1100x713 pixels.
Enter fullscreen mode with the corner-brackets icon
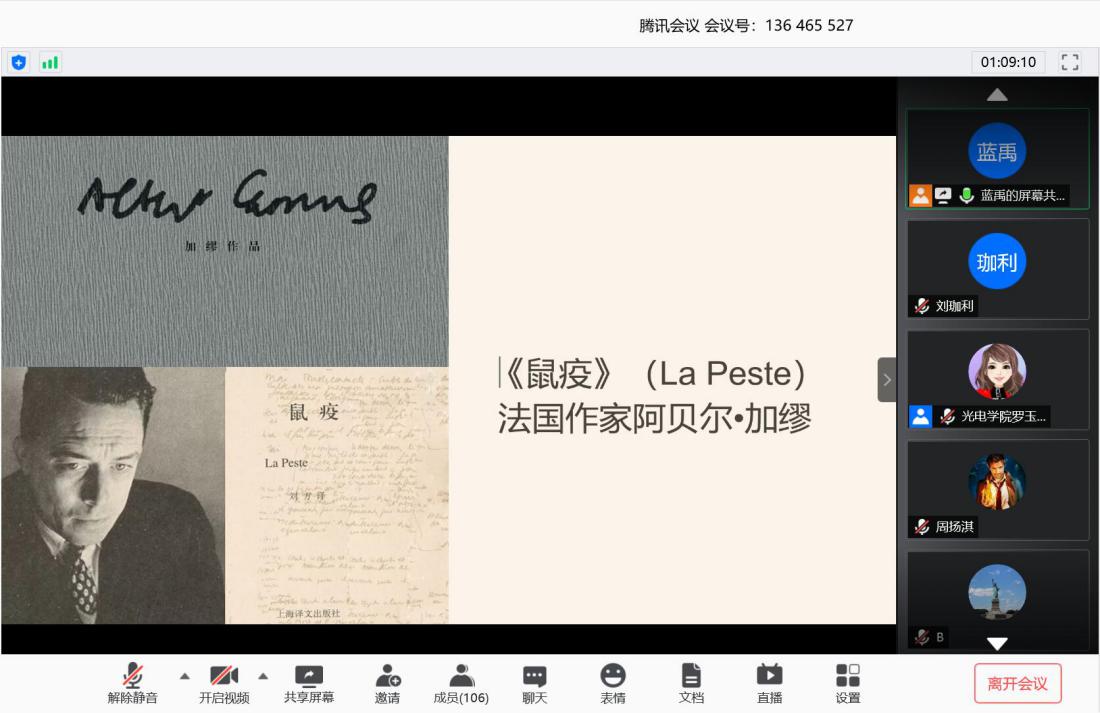[x=1070, y=62]
